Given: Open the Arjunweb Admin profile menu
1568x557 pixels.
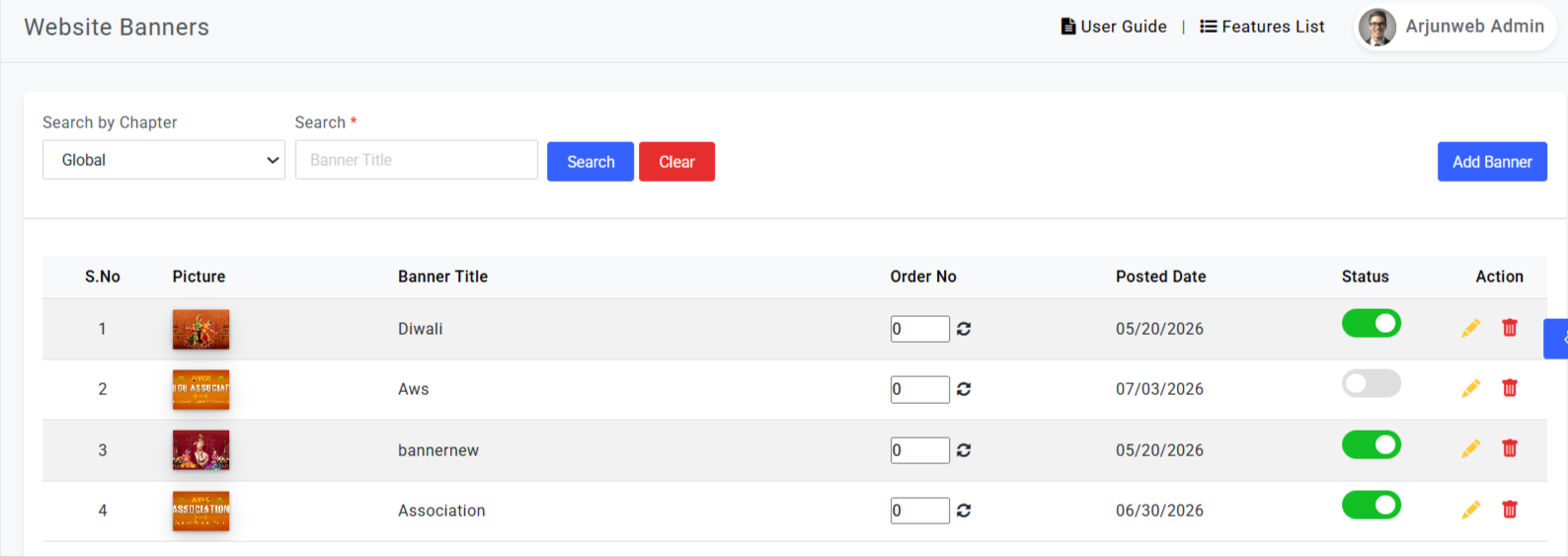Looking at the screenshot, I should point(1454,27).
